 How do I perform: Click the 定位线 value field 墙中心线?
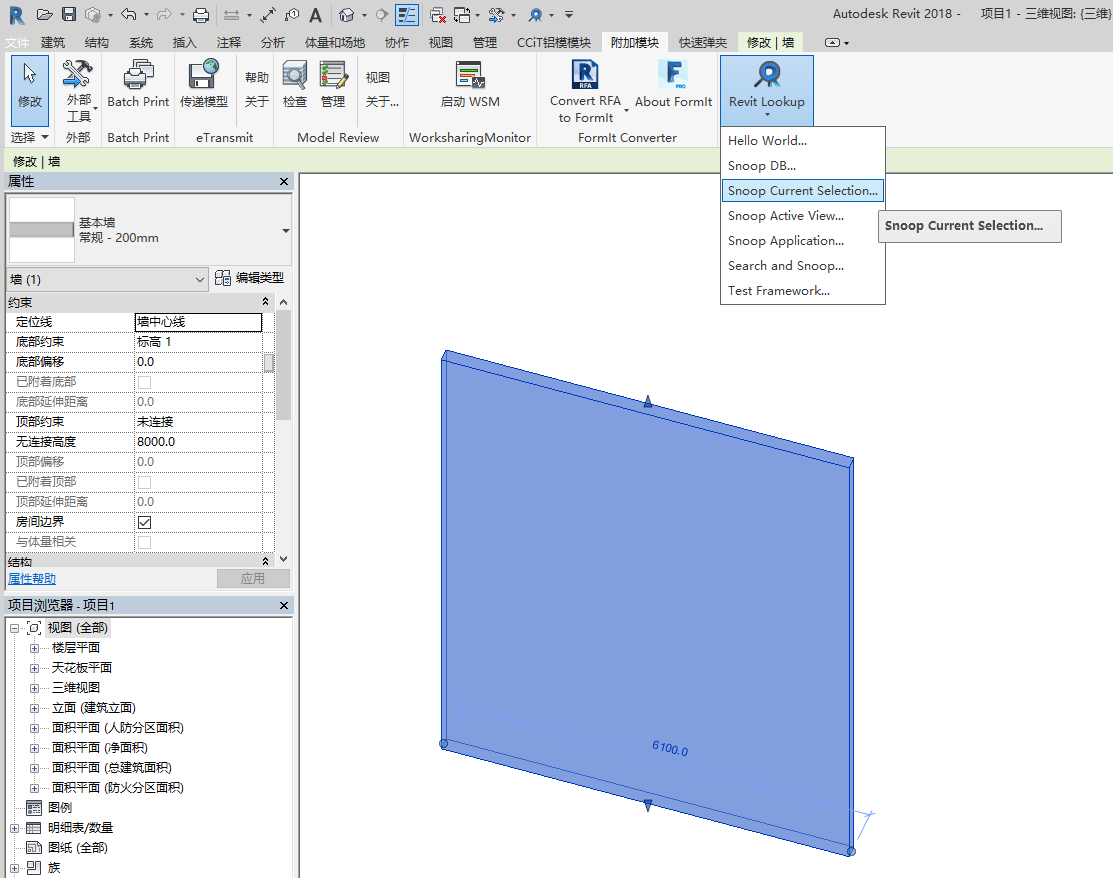(198, 322)
